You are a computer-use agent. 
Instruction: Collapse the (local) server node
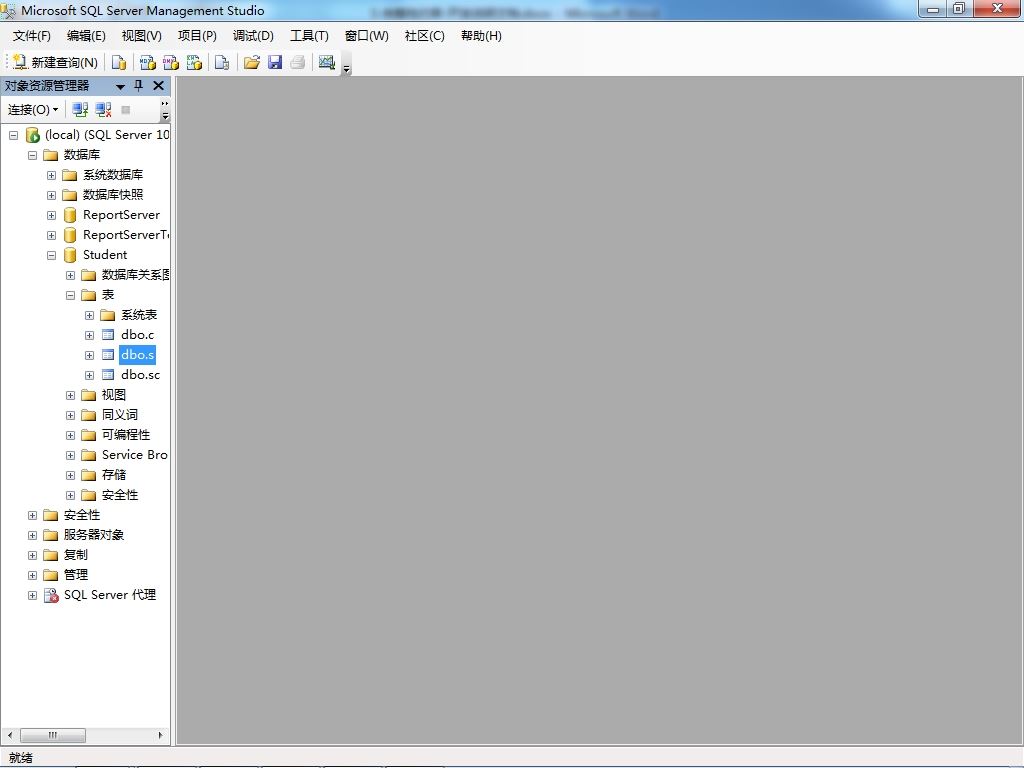tap(13, 135)
